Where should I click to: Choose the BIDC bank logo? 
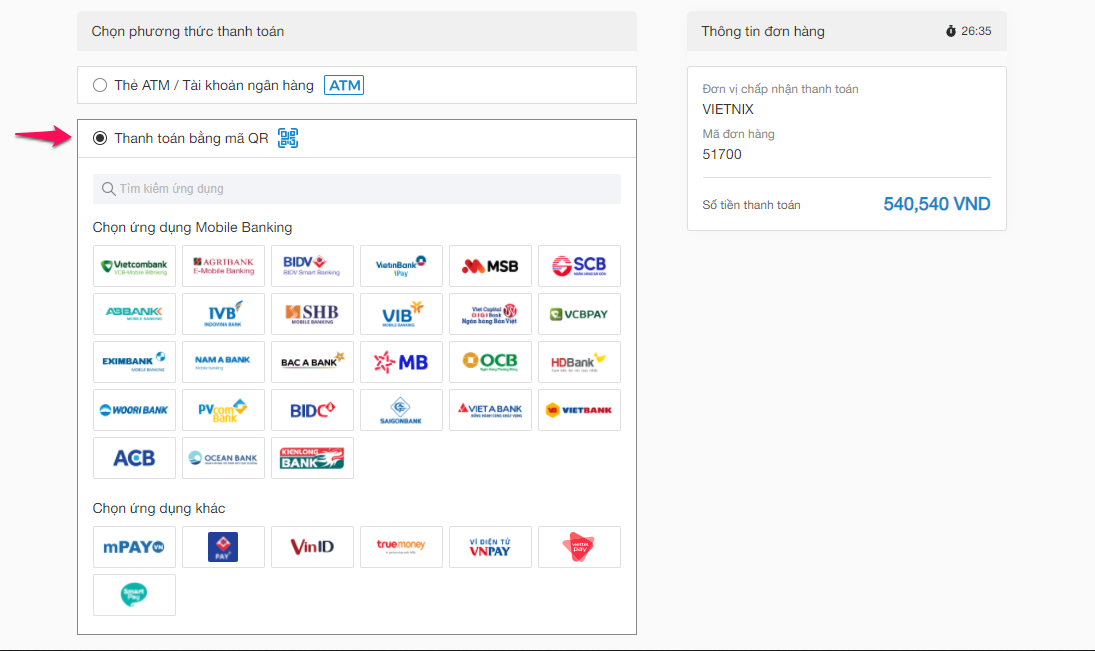pos(312,410)
